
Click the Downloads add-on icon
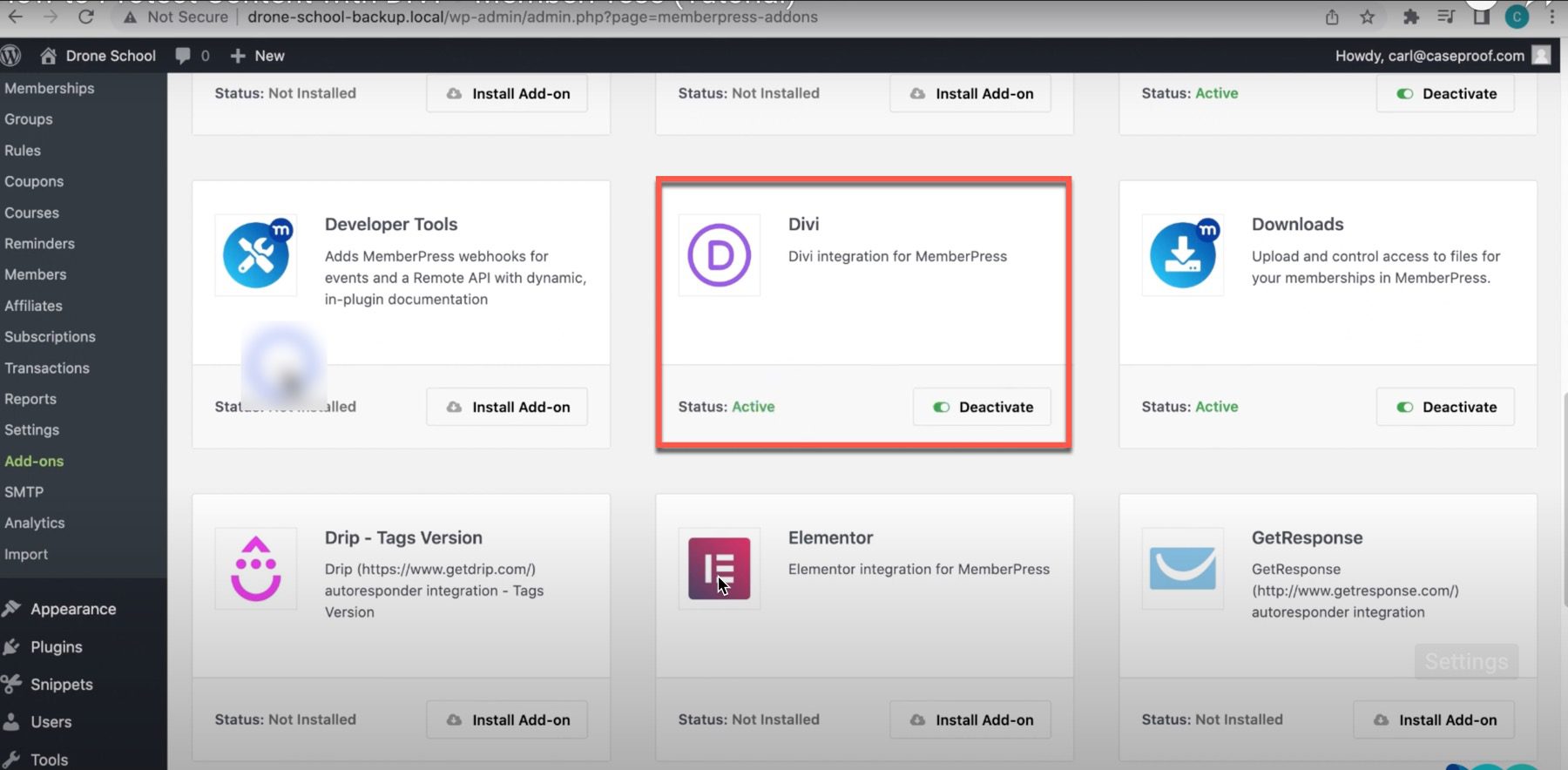click(1182, 255)
